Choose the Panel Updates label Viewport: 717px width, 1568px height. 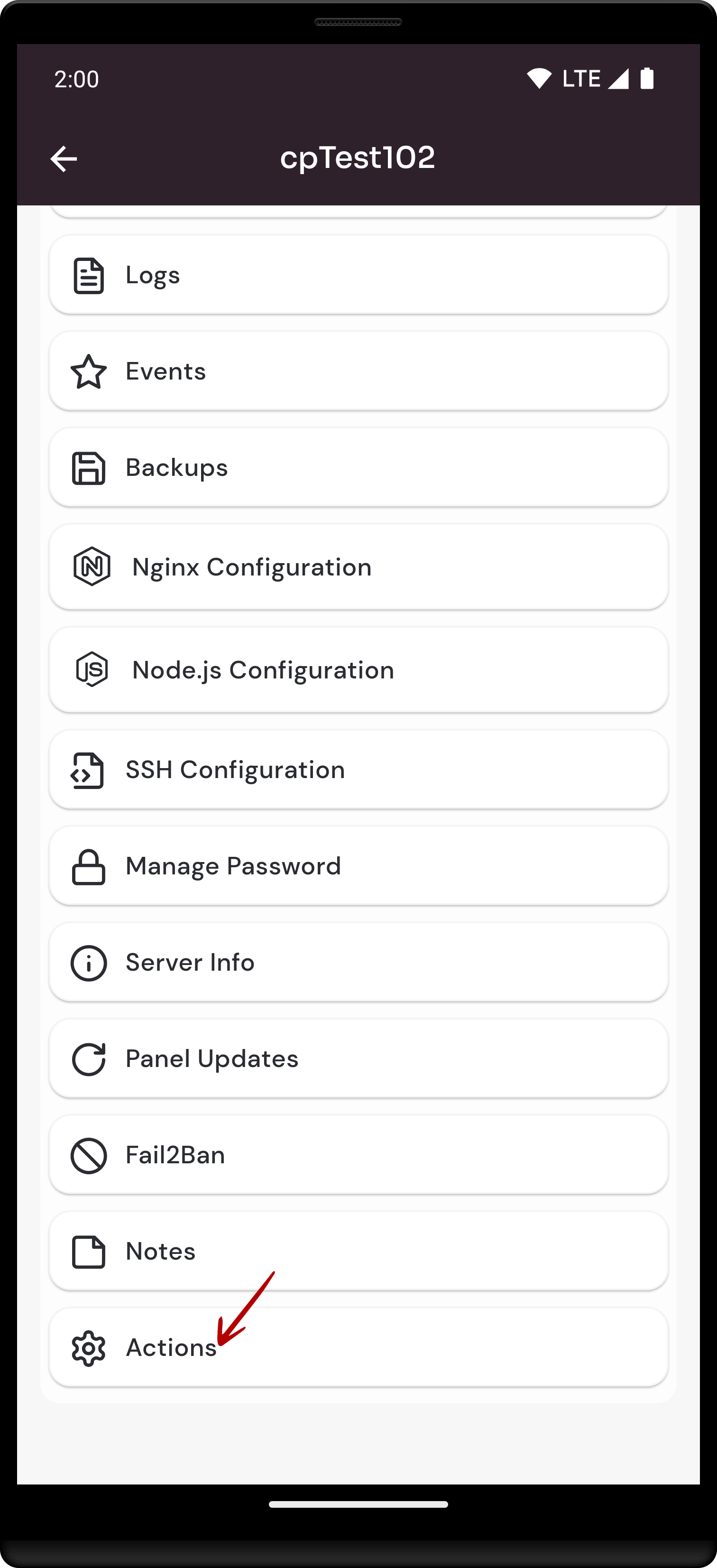[x=212, y=1059]
